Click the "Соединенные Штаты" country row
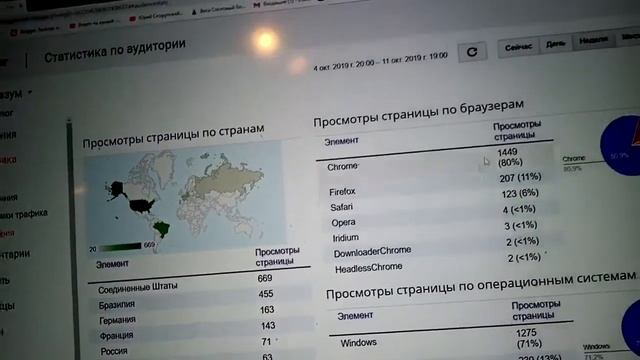This screenshot has height=360, width=640. (x=200, y=284)
